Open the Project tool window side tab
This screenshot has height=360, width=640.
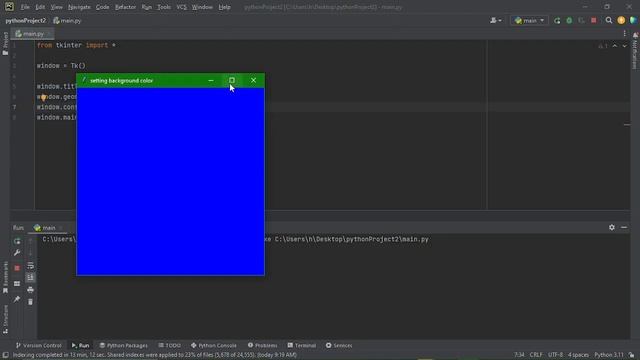[5, 43]
